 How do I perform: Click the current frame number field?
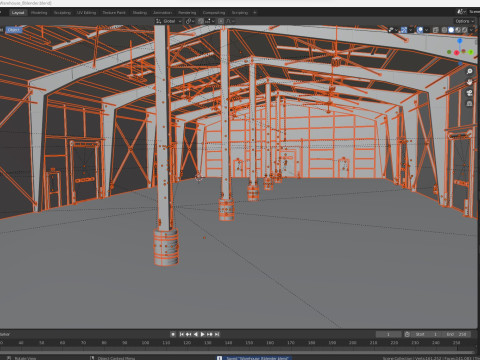pos(389,334)
